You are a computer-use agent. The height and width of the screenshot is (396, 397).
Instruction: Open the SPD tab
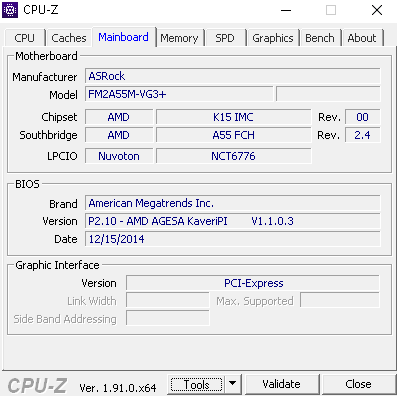click(x=225, y=38)
